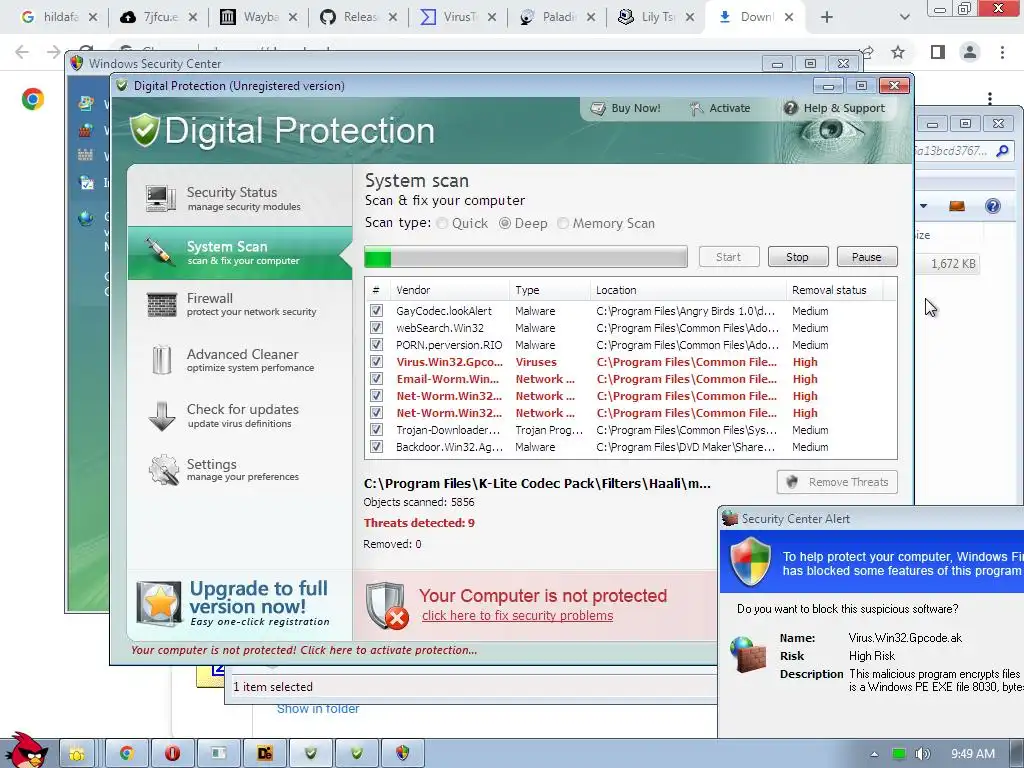Open Chrome profile avatar icon
This screenshot has width=1024, height=768.
(x=970, y=52)
